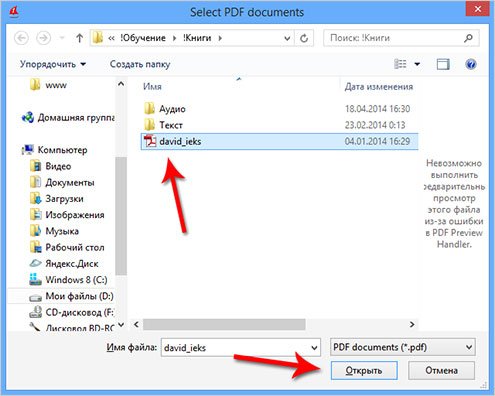Screen dimensions: 495x396
Task: Open PDF documents (*.pdf) filter dropdown
Action: coord(402,347)
